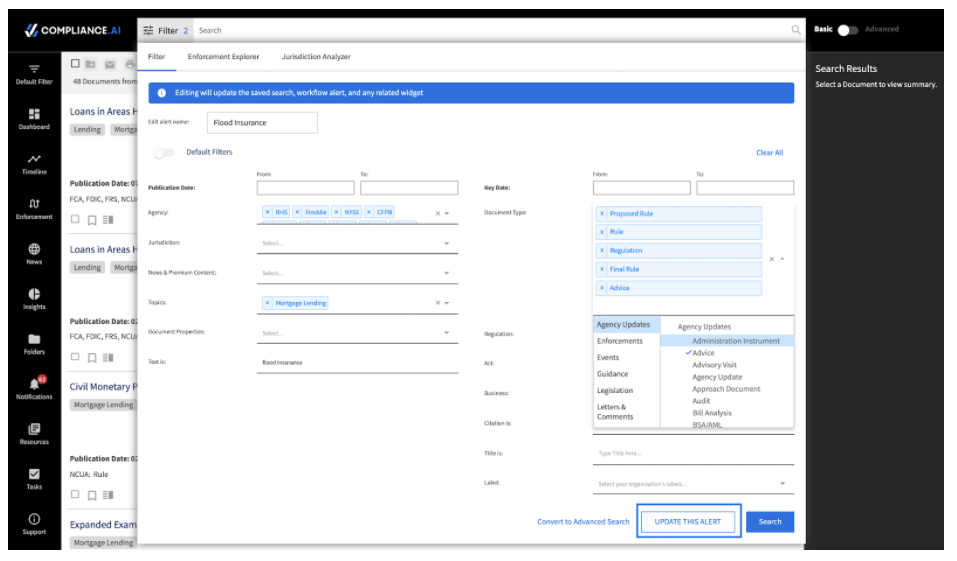Expand the Topics dropdown arrow

coord(447,303)
